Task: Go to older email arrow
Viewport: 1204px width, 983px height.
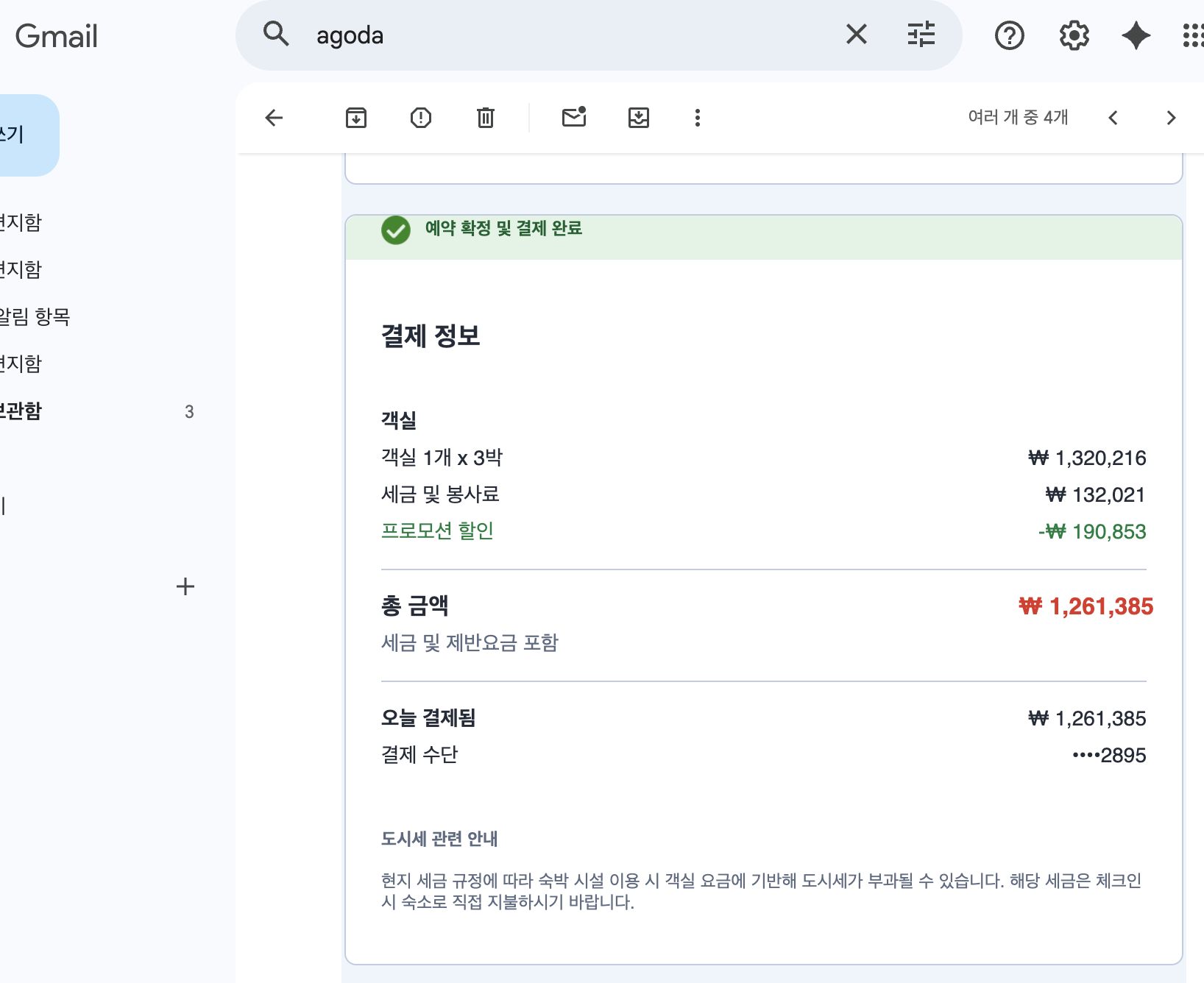Action: pos(1172,118)
